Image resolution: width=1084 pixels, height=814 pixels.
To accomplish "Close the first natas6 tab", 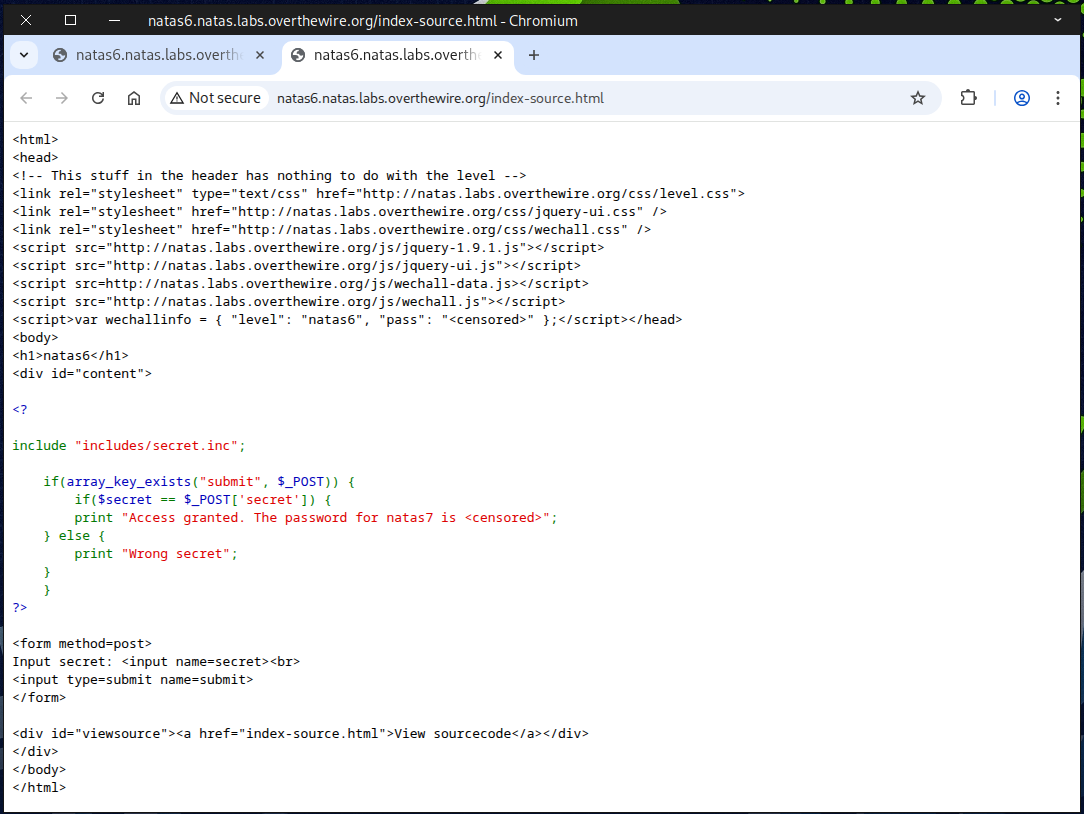I will [261, 55].
